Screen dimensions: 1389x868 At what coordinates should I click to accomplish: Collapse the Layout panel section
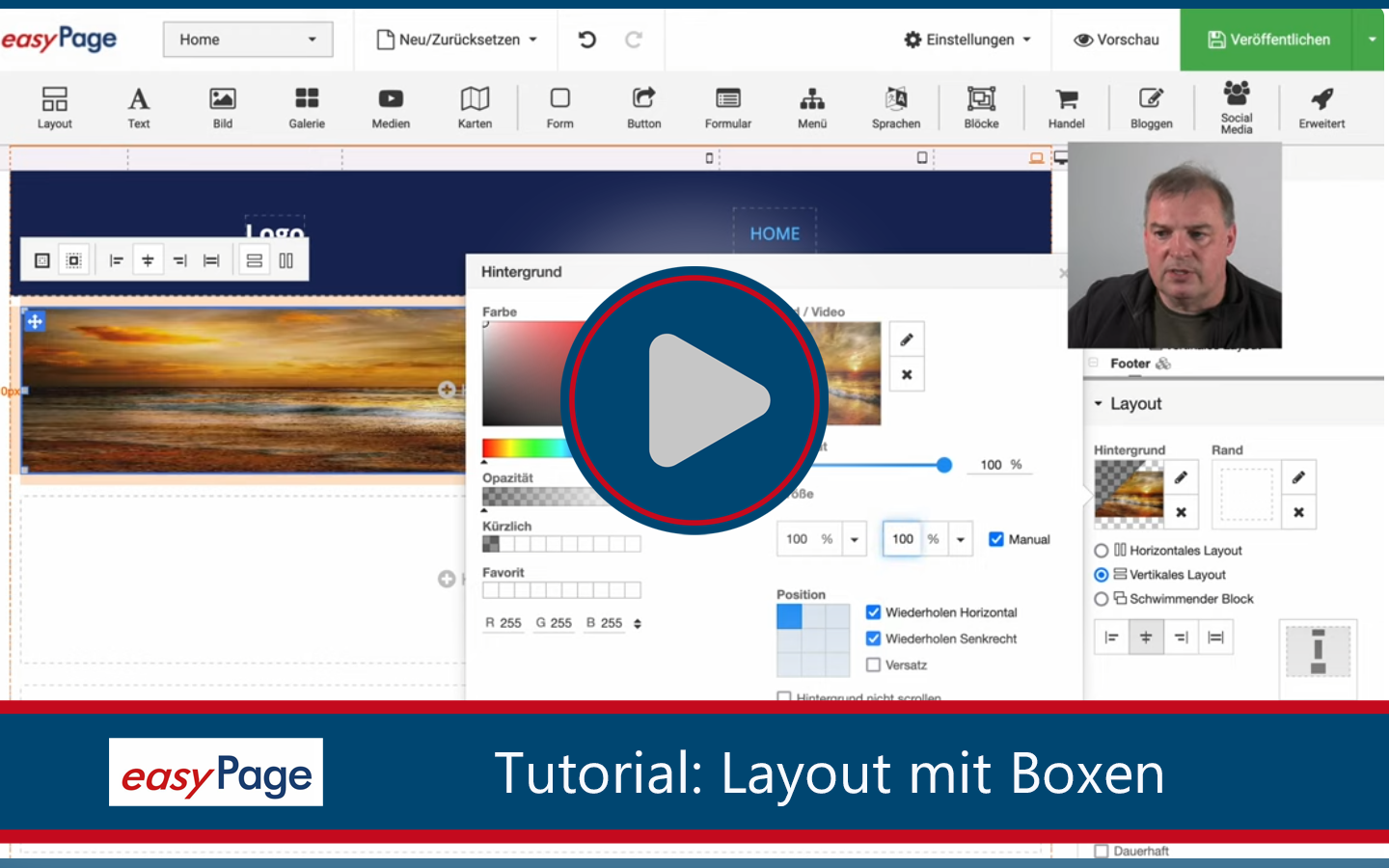coord(1100,403)
